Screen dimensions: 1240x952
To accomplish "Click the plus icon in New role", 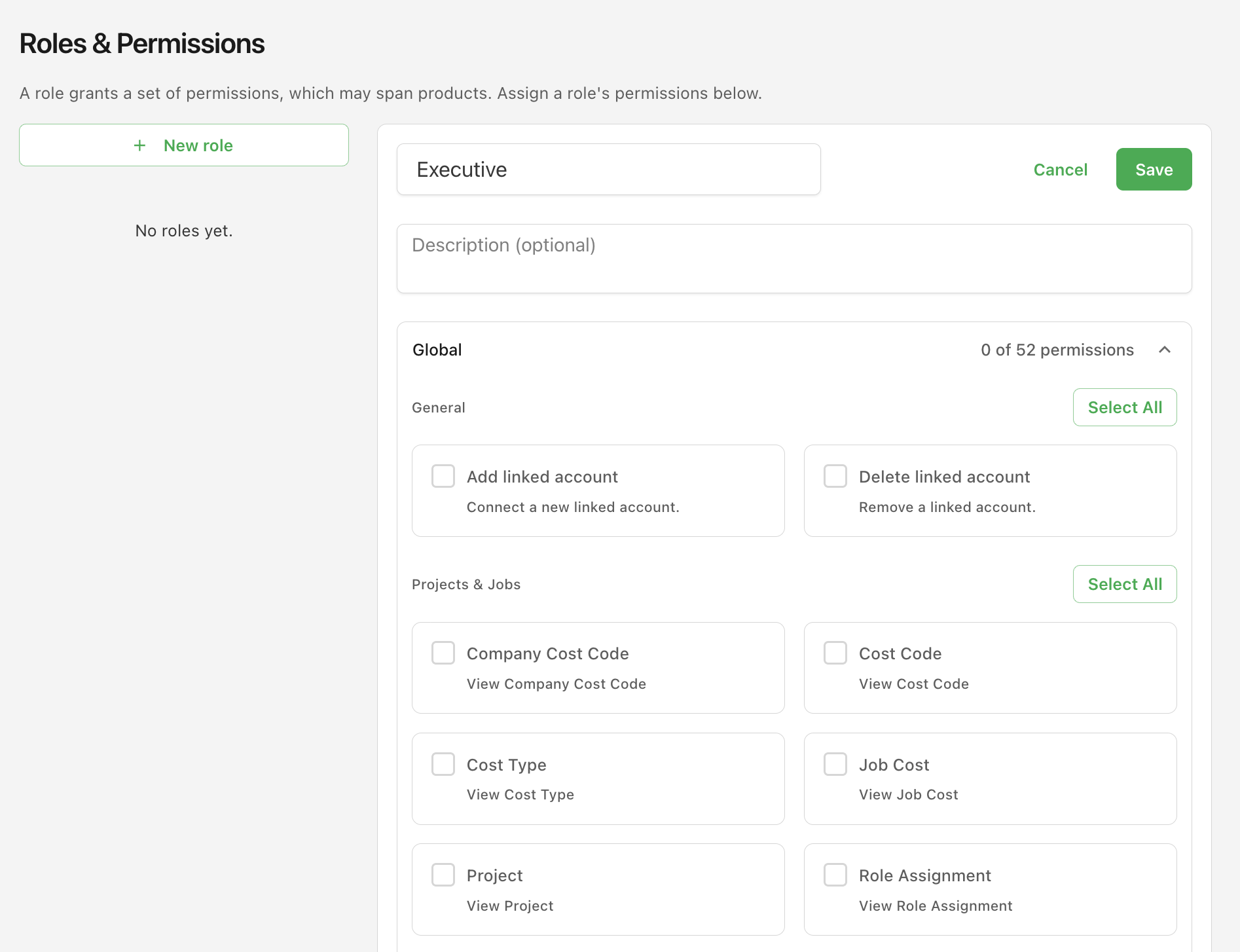I will point(139,145).
